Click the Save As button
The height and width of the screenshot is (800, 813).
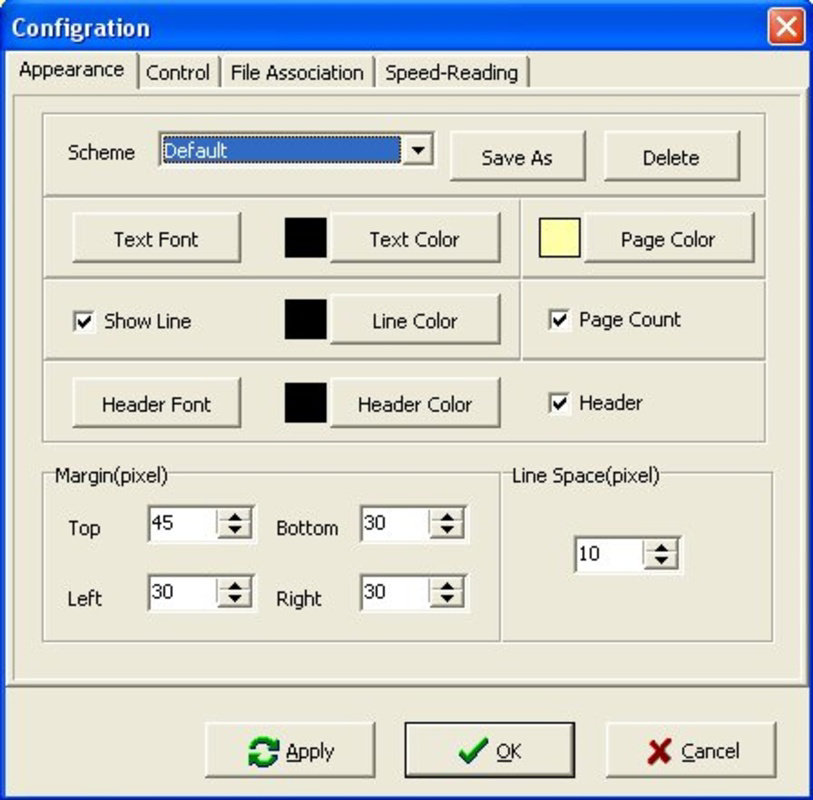(517, 157)
